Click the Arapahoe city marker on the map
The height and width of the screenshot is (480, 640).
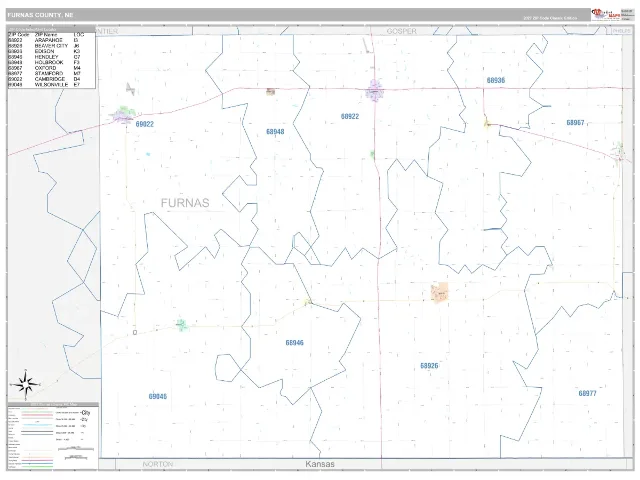click(375, 91)
